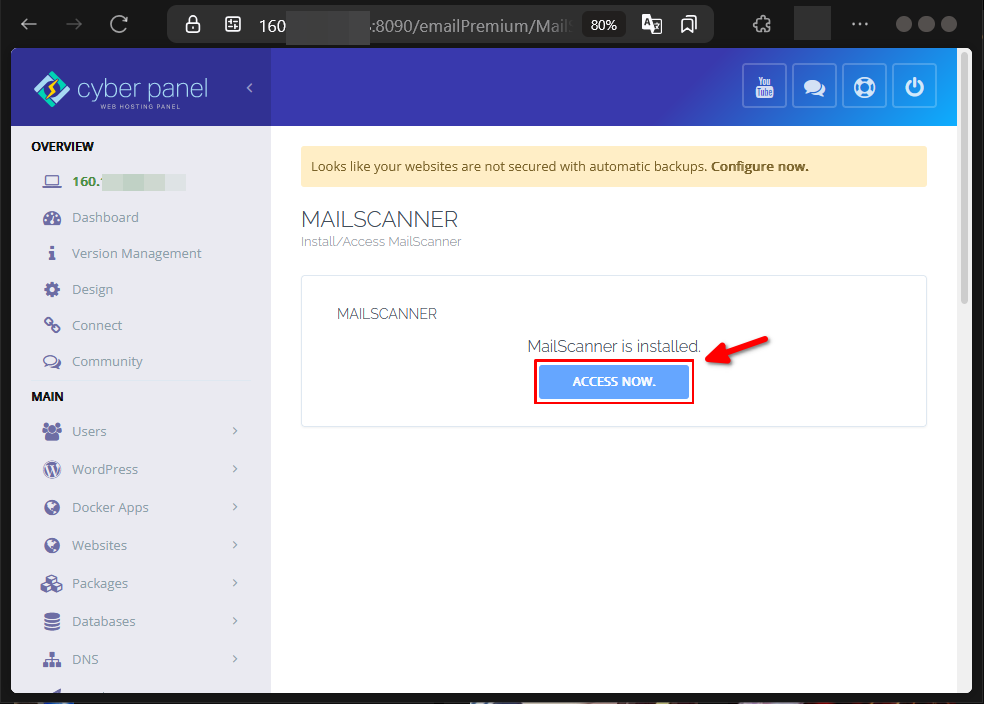The image size is (984, 704).
Task: Click the browser forward arrow
Action: 74,24
